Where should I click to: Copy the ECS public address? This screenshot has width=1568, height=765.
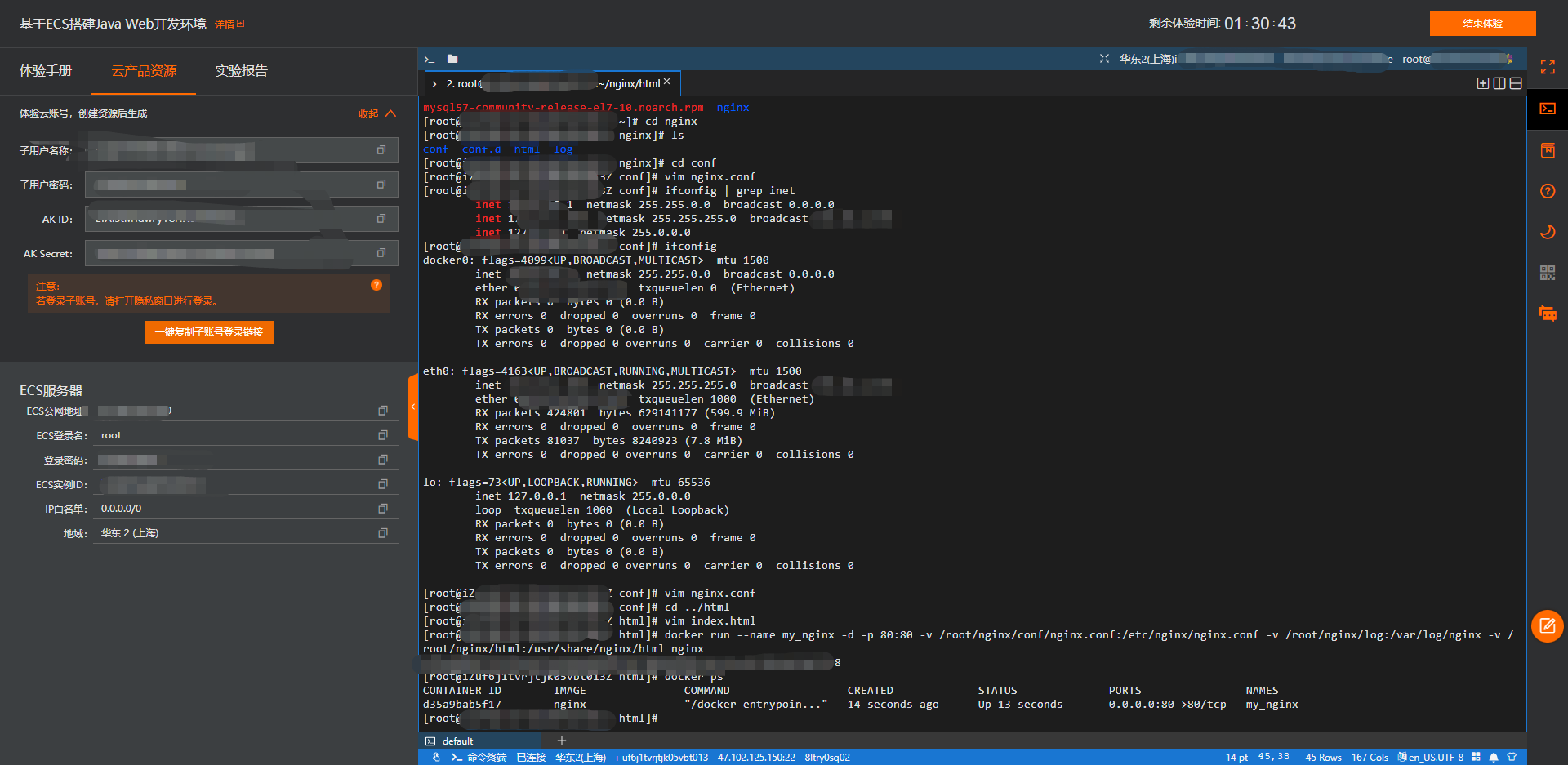(x=383, y=411)
